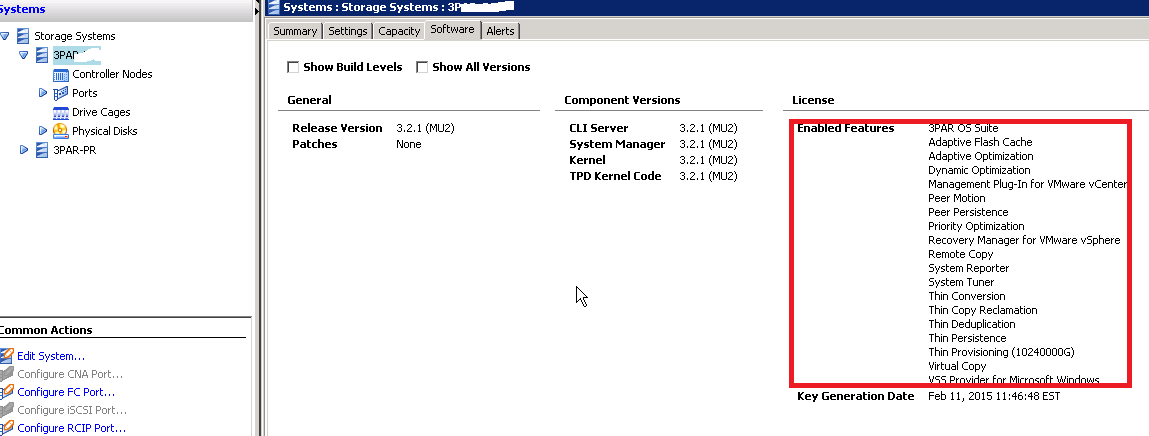Click the Patches value None
The image size is (1149, 436).
click(x=409, y=144)
